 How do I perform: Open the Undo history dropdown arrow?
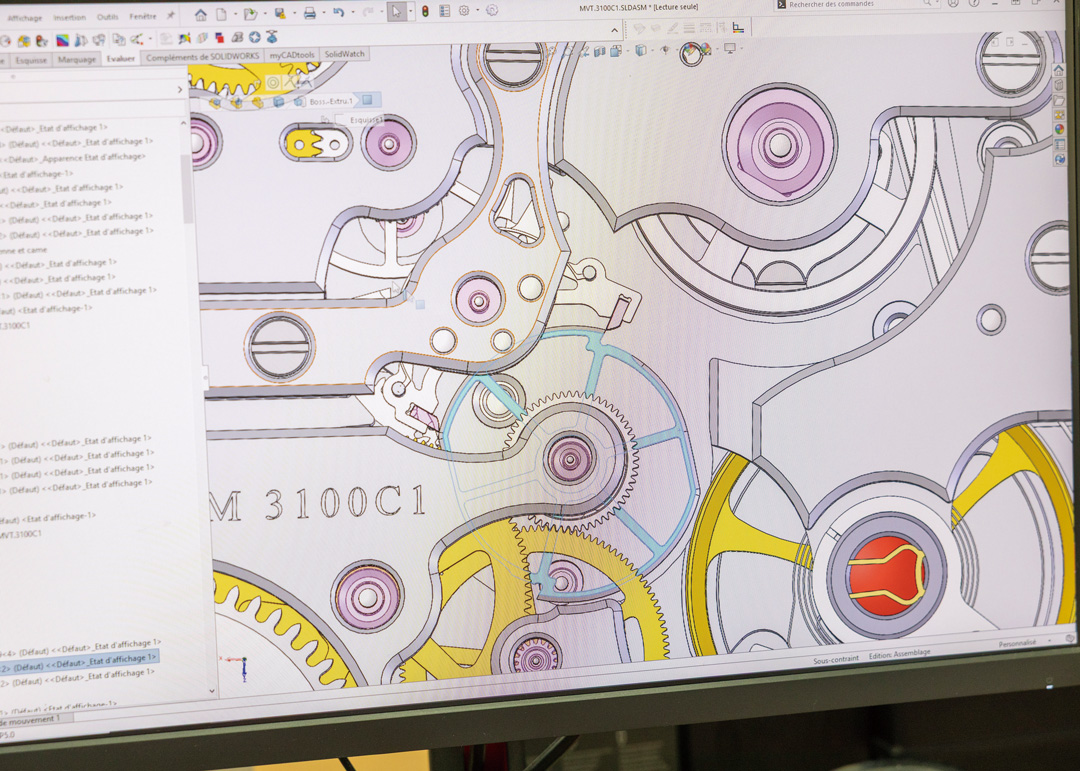tap(351, 12)
